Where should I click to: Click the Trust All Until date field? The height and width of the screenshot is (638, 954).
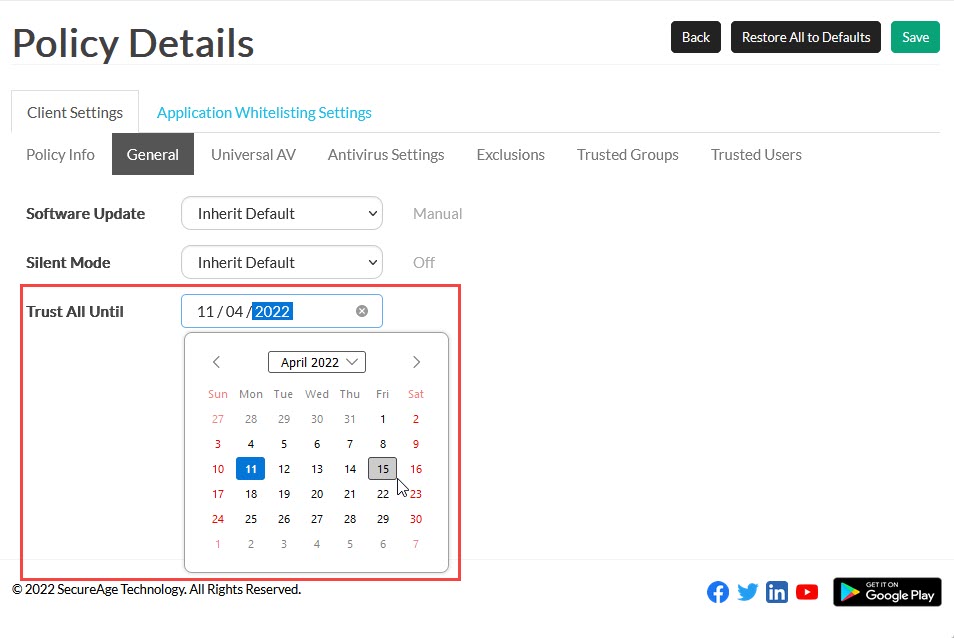point(270,311)
